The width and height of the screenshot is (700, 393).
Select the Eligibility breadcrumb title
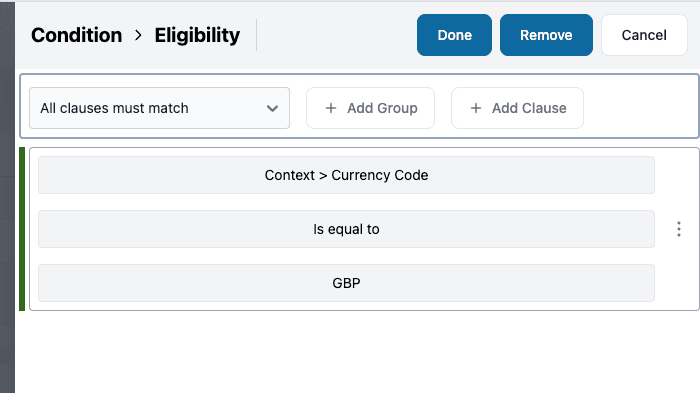pyautogui.click(x=197, y=35)
